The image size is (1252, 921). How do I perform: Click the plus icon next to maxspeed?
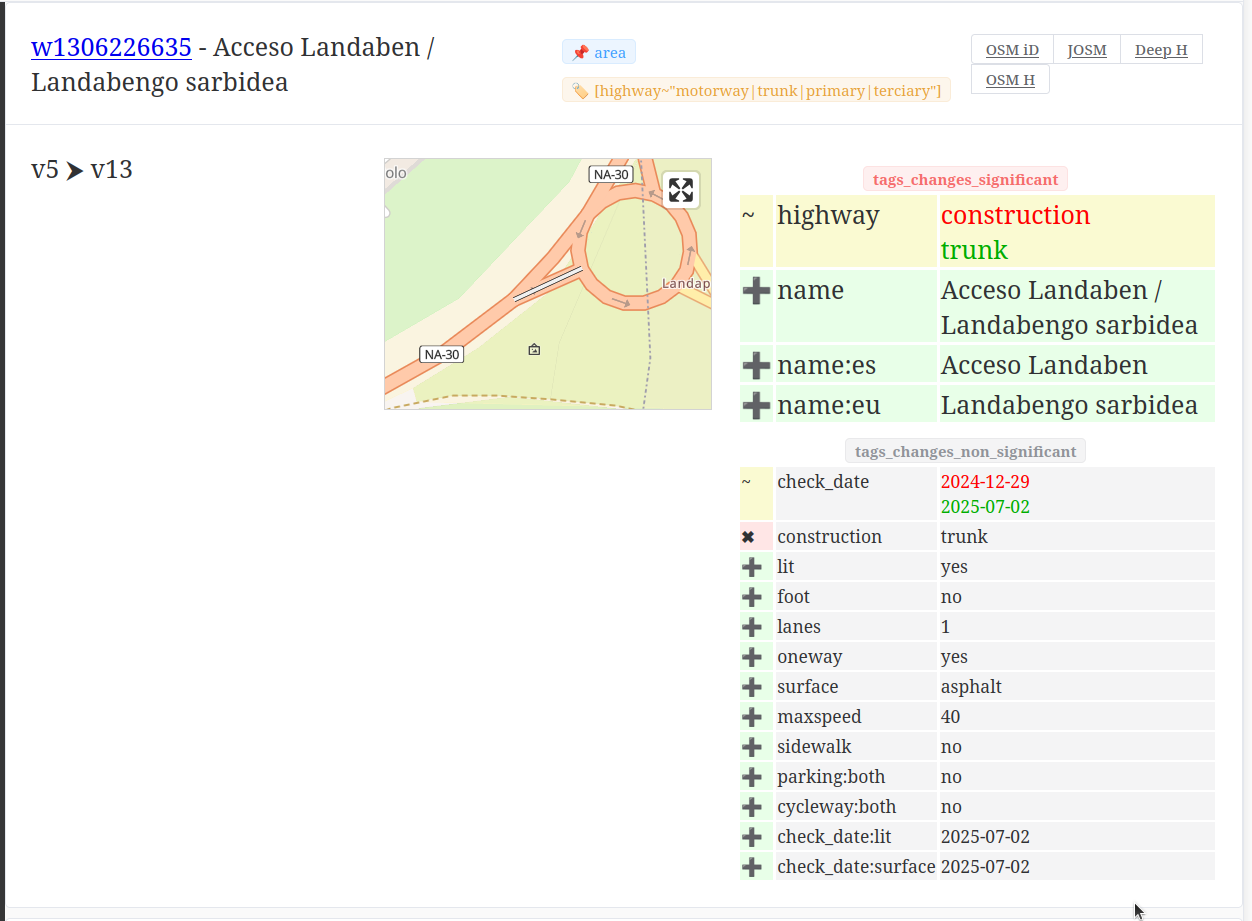coord(752,717)
